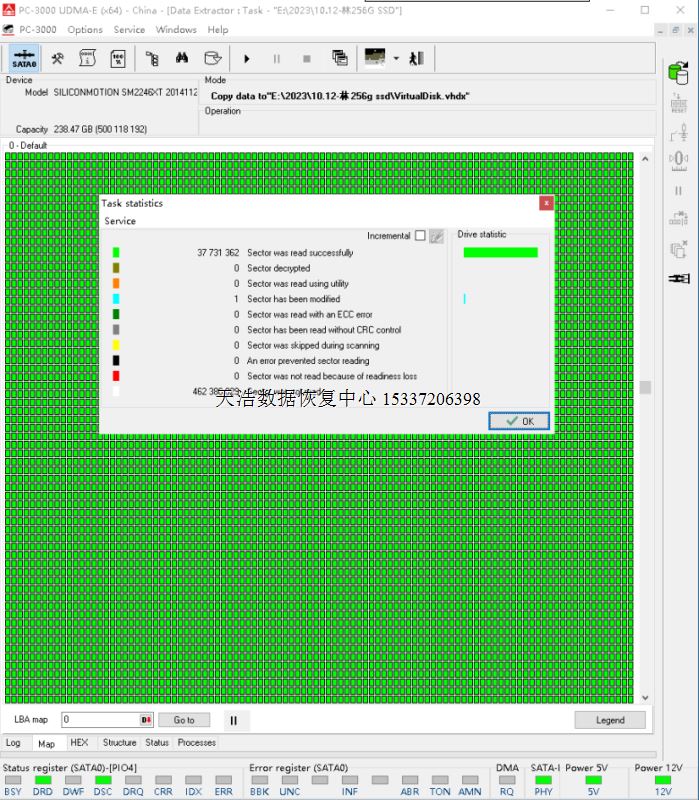
Task: Click the pencil icon beside Incremental
Action: (x=437, y=236)
